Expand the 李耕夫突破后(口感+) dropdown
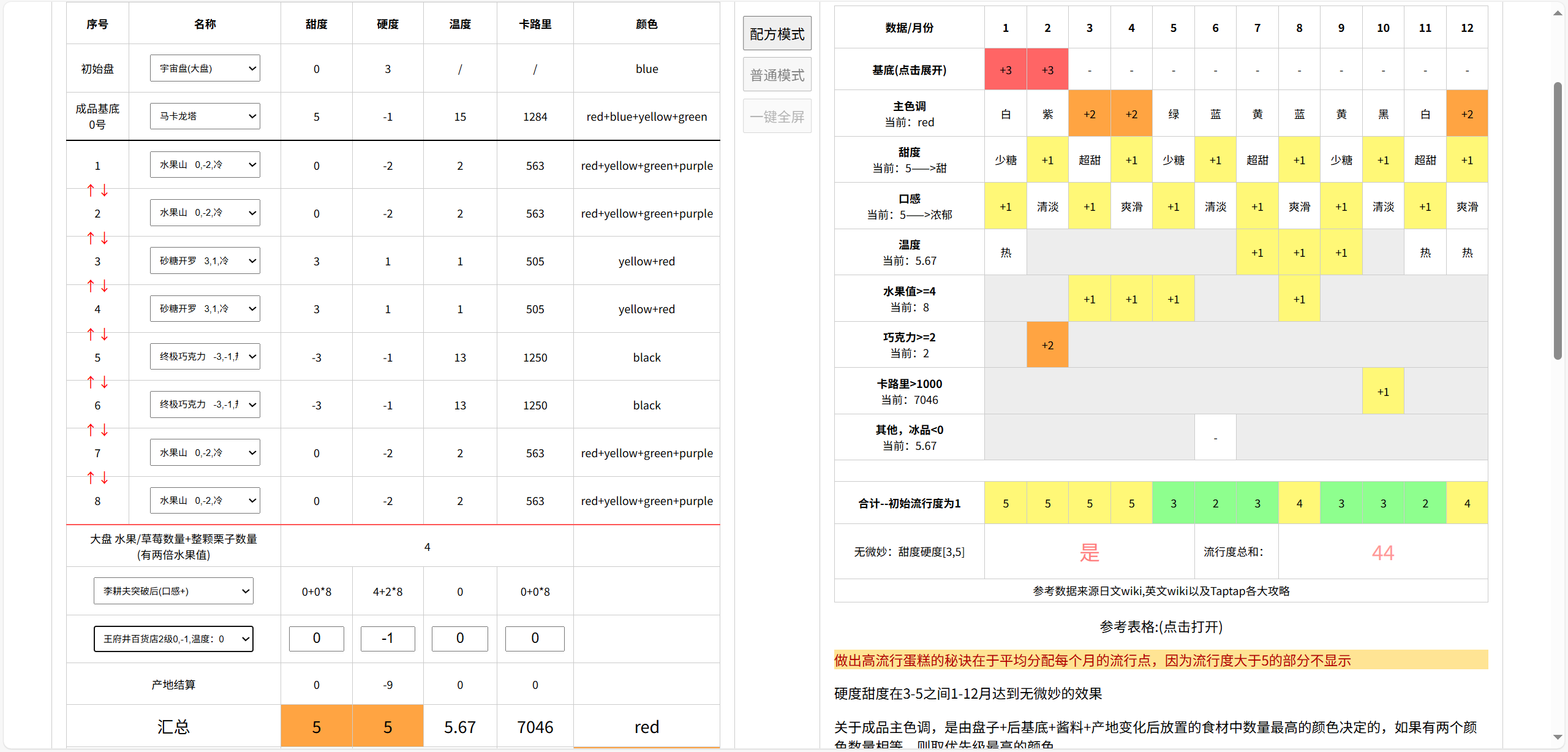Screen dimensions: 1568x752 point(173,591)
